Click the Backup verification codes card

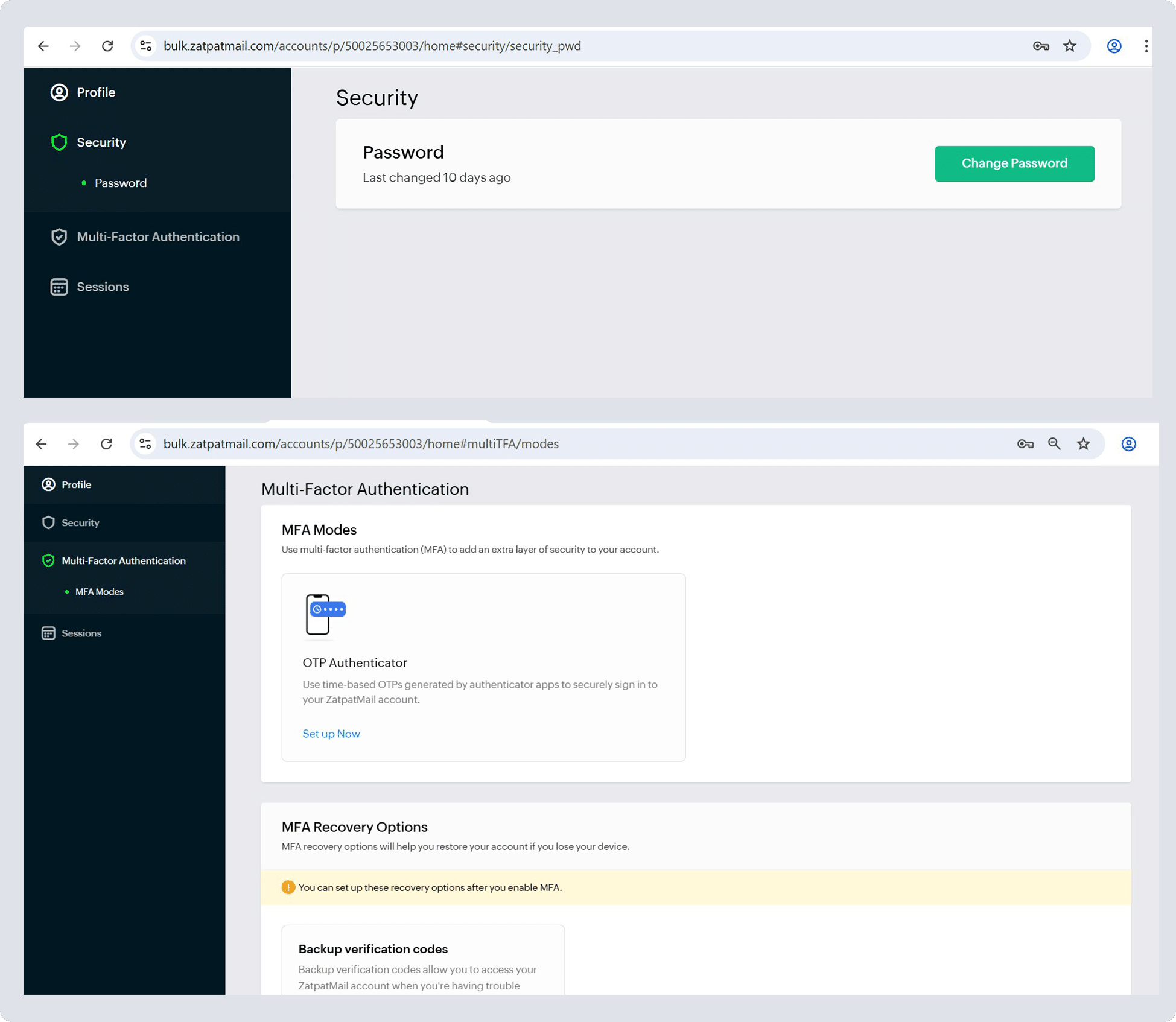coord(422,959)
